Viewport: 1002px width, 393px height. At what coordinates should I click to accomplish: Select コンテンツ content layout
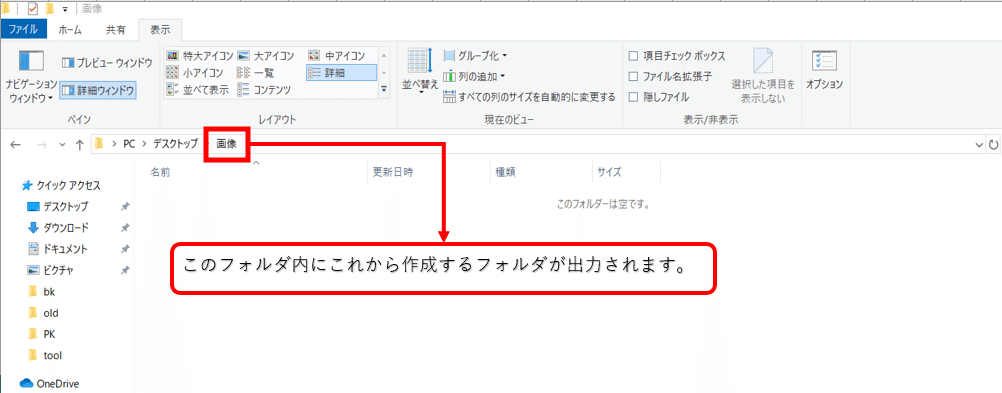(264, 89)
